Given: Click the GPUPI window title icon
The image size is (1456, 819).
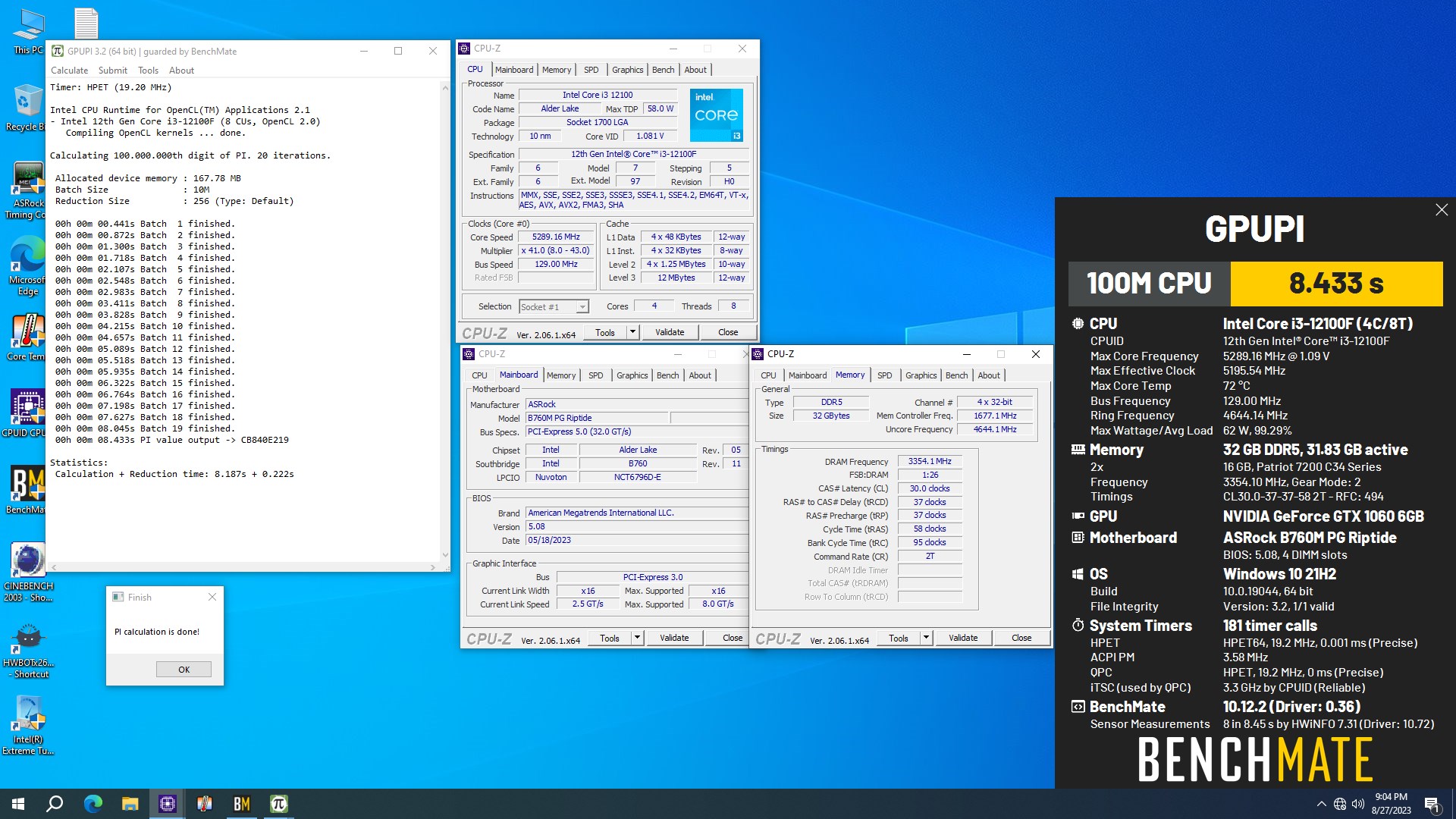Looking at the screenshot, I should [58, 51].
